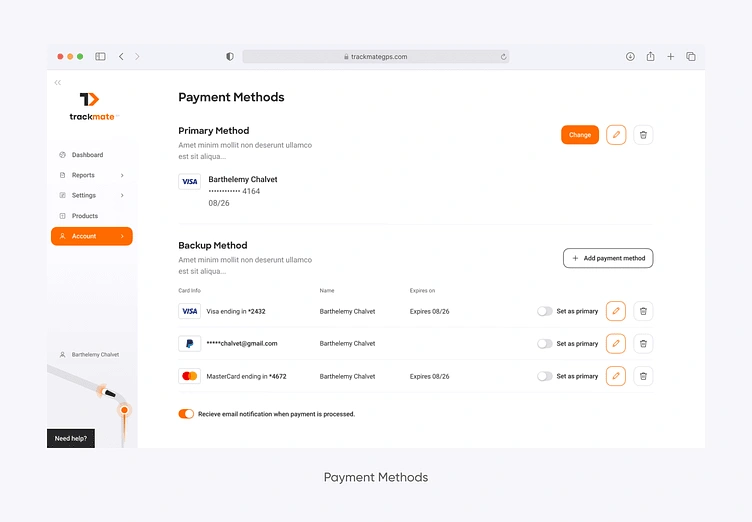Collapse the sidebar with double-chevron icon

(58, 83)
